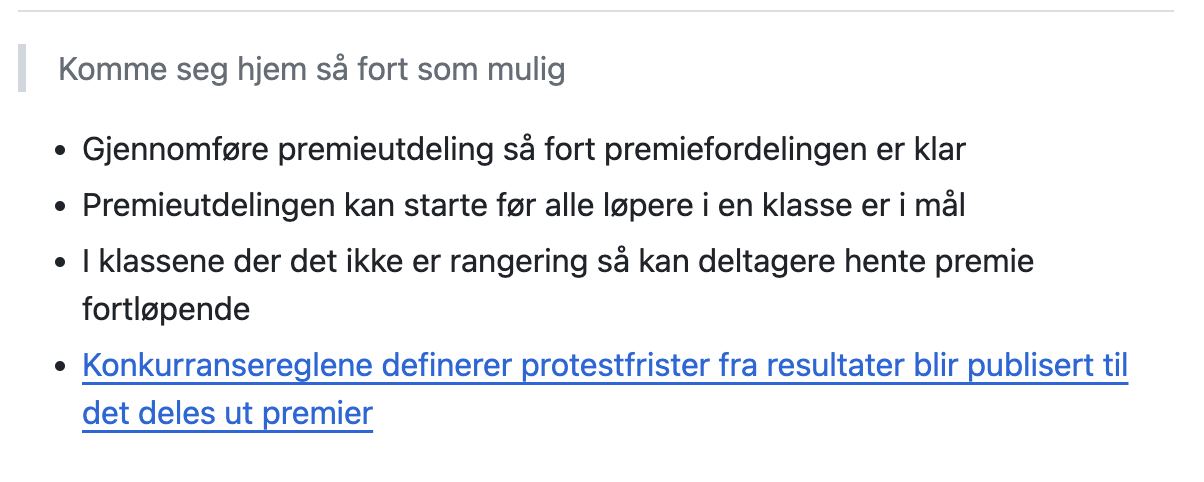The width and height of the screenshot is (1204, 482).
Task: Click the word "fortløpende"
Action: (165, 309)
